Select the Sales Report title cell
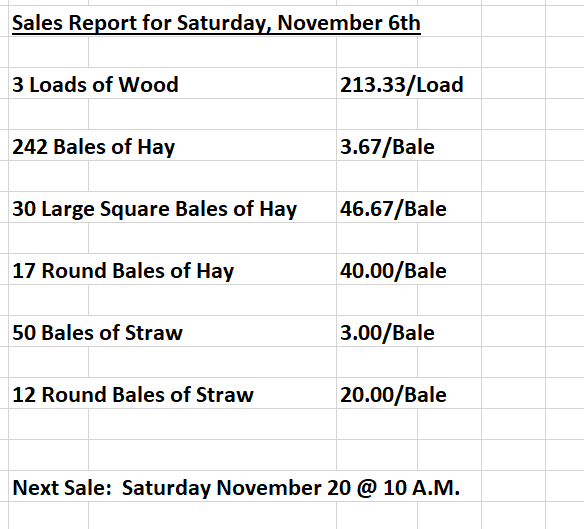 coord(216,23)
